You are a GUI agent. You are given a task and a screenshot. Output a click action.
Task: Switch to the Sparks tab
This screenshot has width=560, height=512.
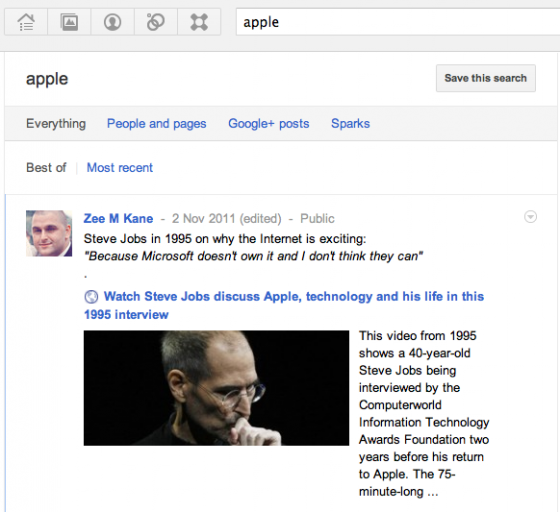coord(350,124)
